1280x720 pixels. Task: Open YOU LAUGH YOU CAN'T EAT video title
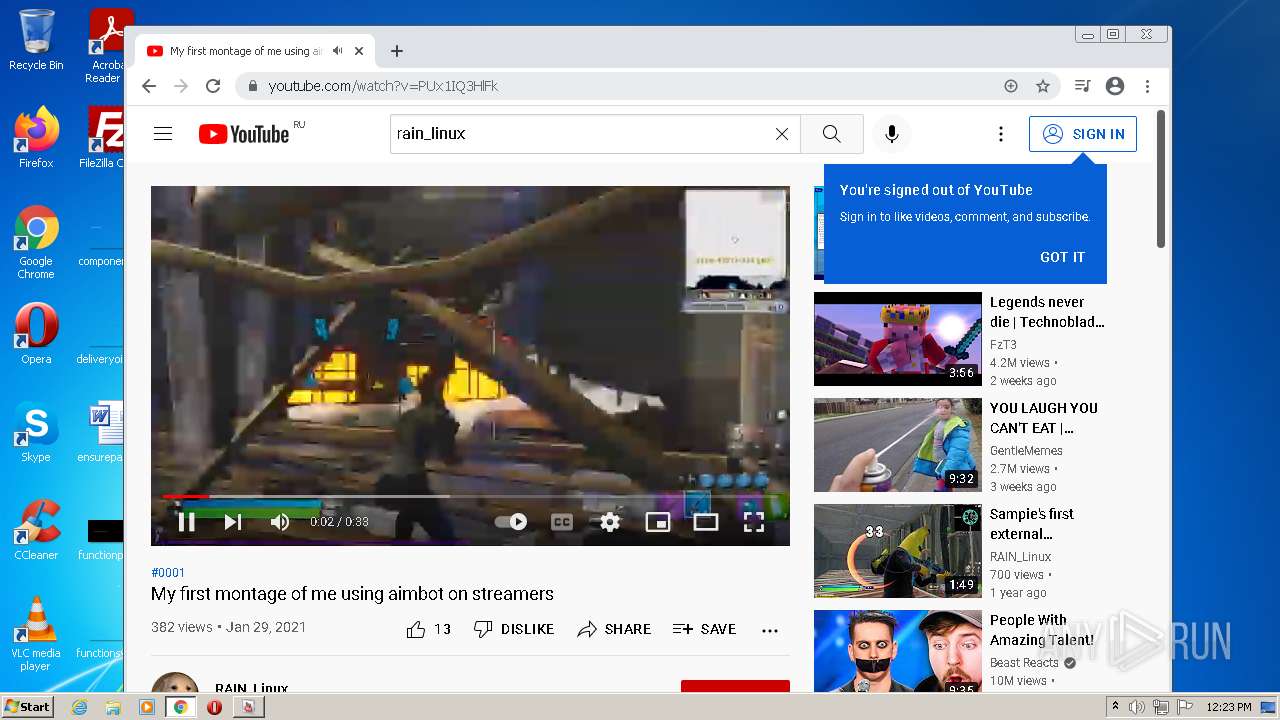pos(1044,418)
